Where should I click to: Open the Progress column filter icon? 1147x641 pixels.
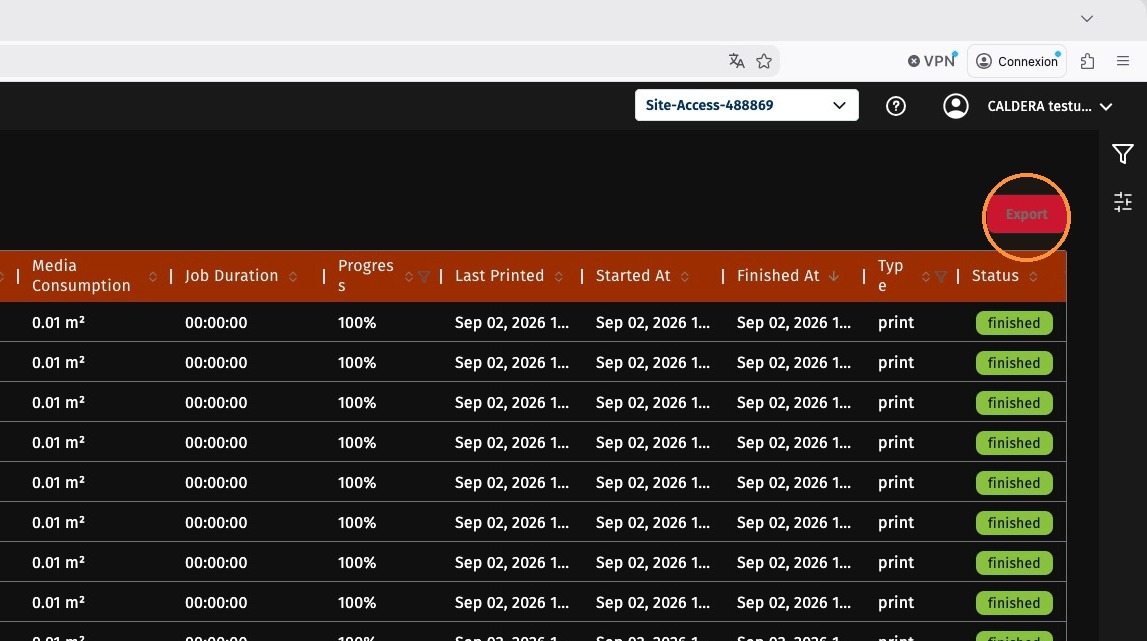click(x=424, y=277)
